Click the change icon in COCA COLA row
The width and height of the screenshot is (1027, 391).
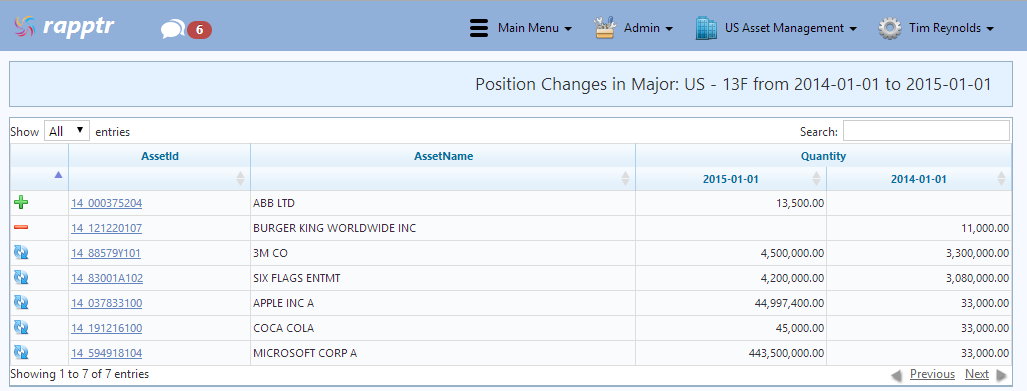click(x=21, y=327)
